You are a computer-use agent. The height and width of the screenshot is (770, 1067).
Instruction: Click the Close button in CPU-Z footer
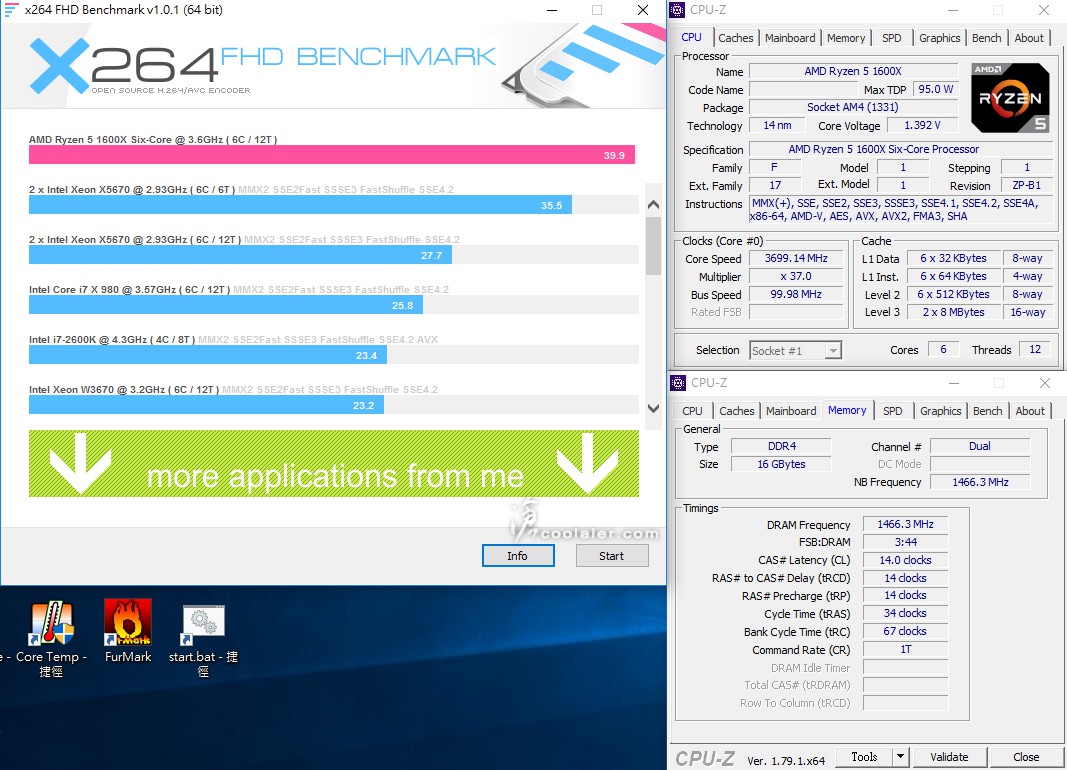coord(1026,756)
